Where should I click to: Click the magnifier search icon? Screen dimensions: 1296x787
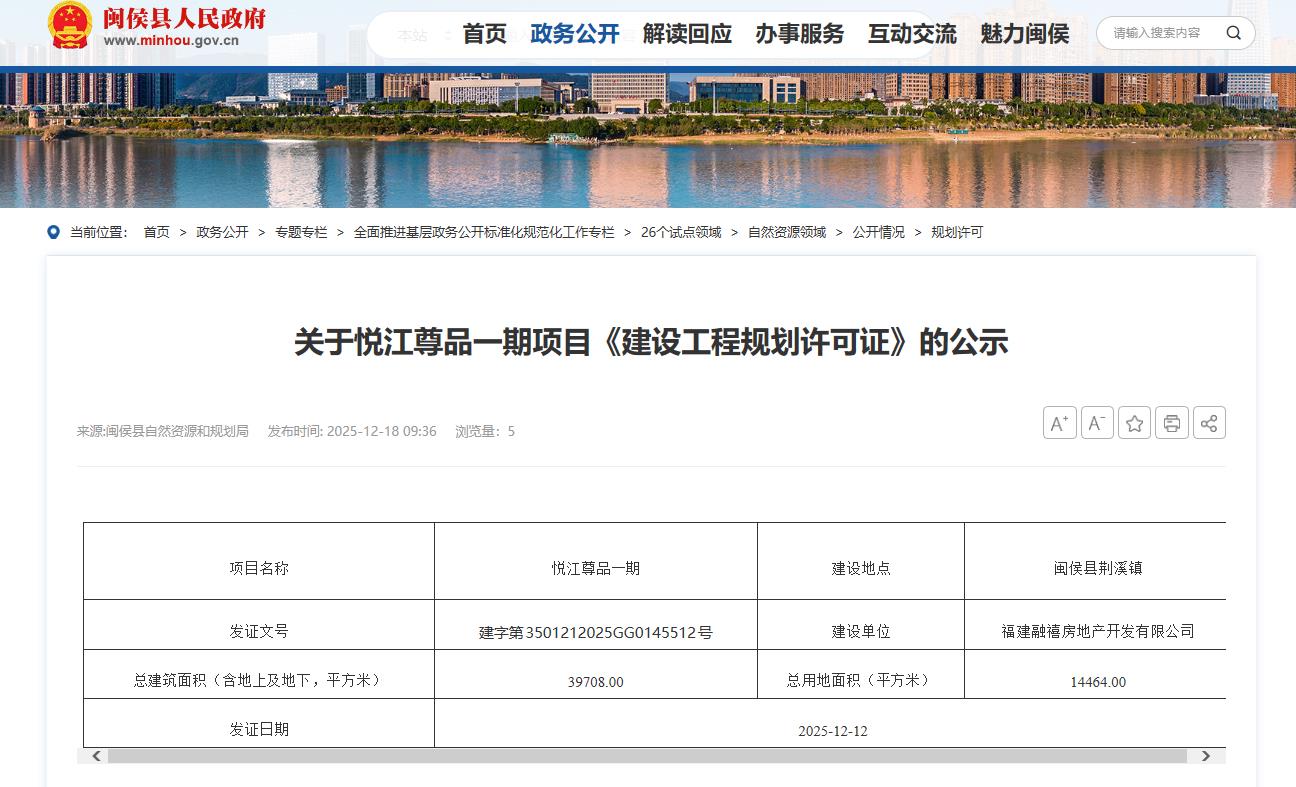(1234, 33)
